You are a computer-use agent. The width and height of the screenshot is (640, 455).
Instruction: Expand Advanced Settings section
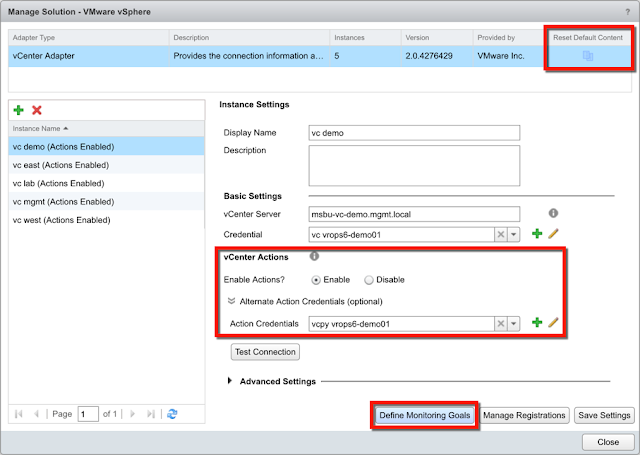point(230,381)
